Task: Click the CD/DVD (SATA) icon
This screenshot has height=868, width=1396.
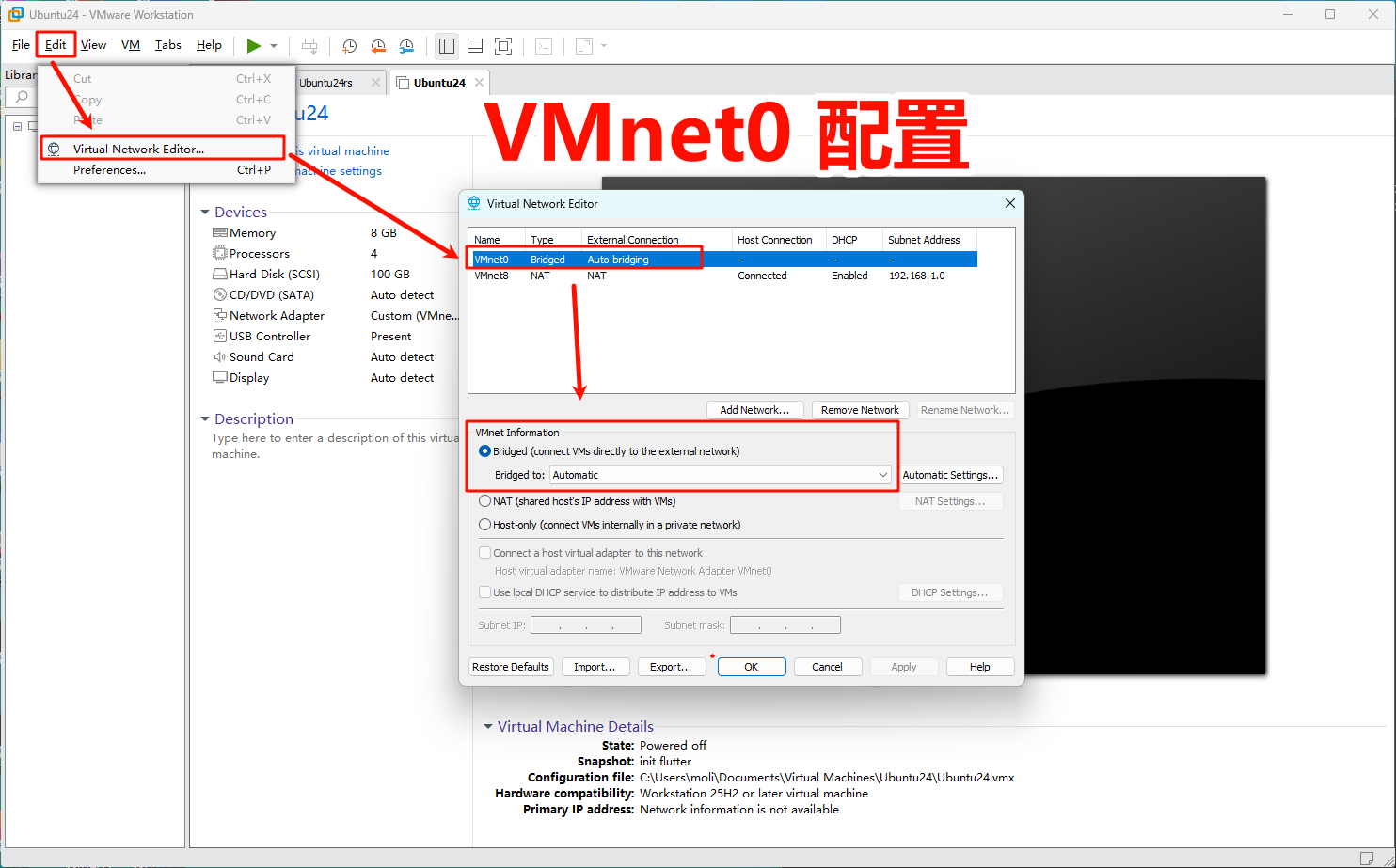Action: pos(220,294)
